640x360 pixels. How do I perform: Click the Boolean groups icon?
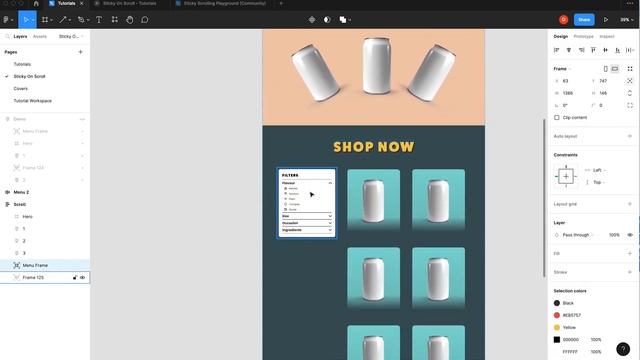(343, 20)
